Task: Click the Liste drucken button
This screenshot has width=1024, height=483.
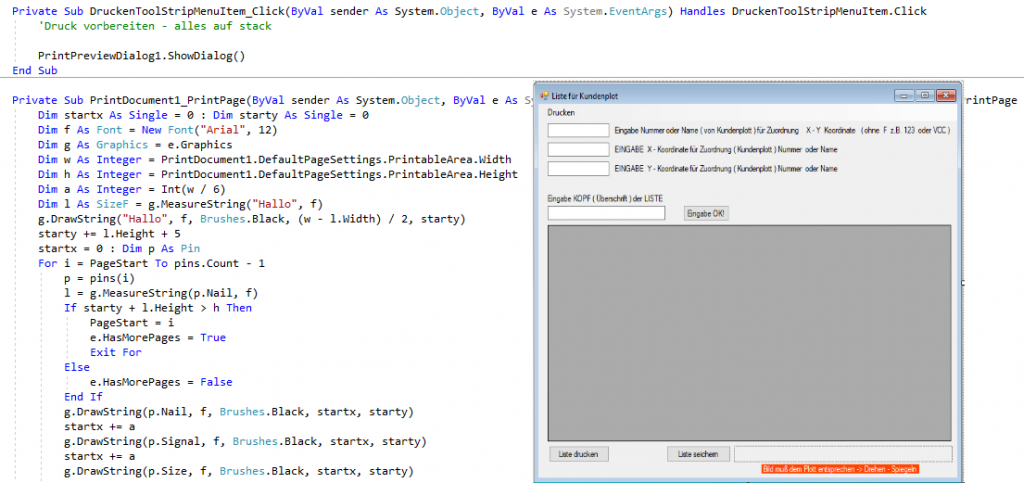Action: 578,454
